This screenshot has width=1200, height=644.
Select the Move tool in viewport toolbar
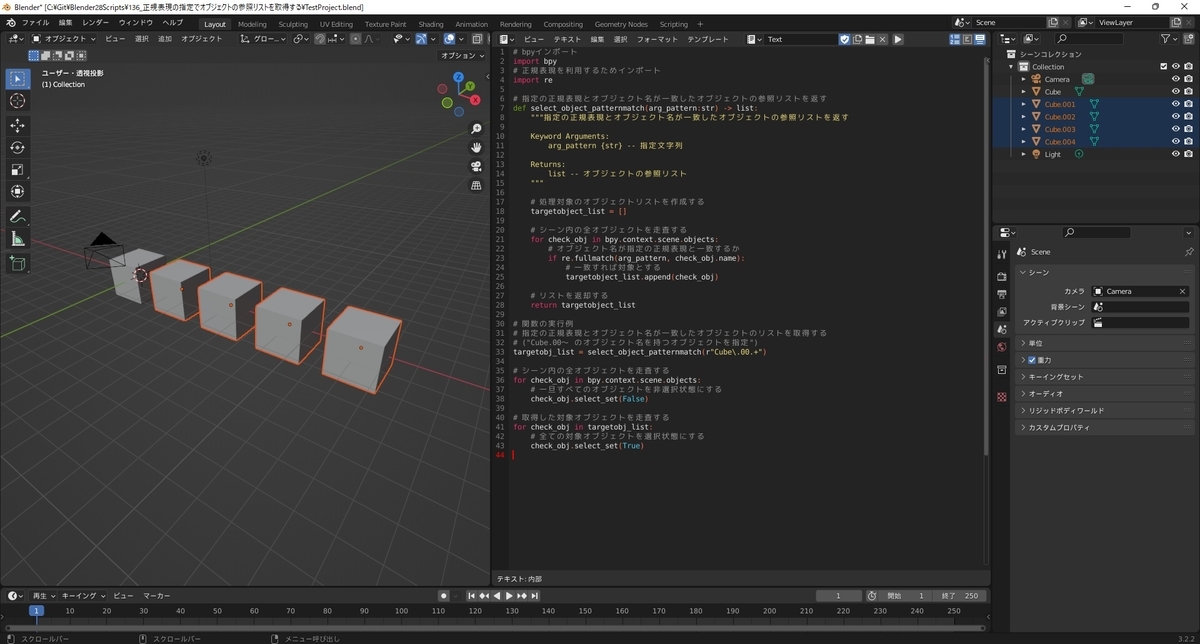pyautogui.click(x=18, y=125)
